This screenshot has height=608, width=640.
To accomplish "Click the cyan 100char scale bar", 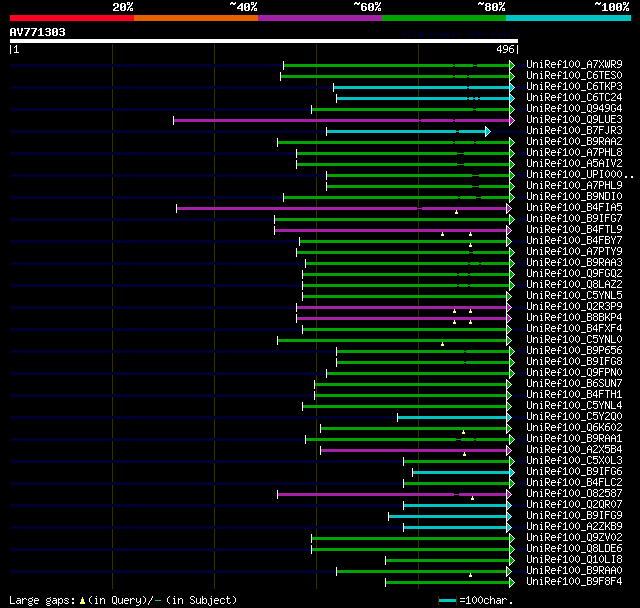I will tap(448, 600).
